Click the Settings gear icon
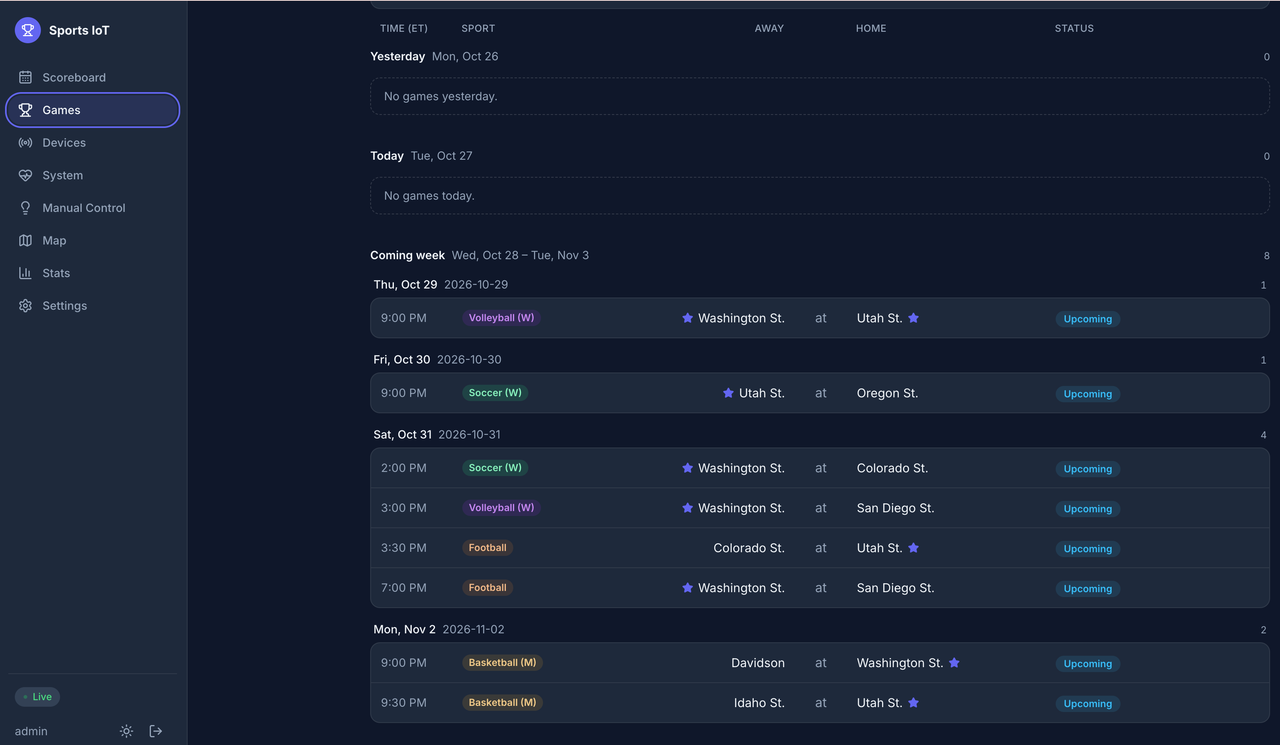Image resolution: width=1280 pixels, height=745 pixels. coord(26,306)
